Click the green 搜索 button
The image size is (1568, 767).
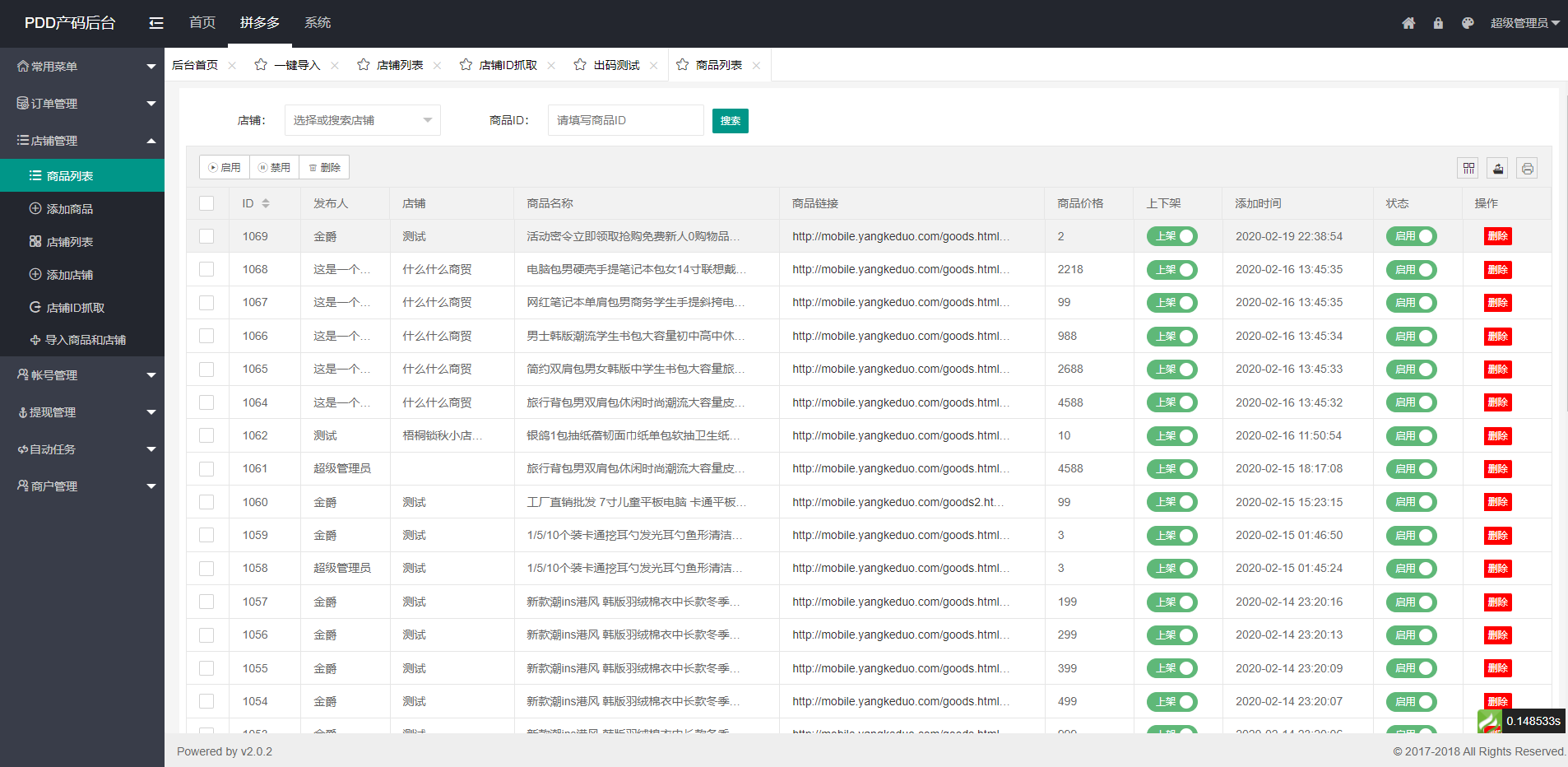[x=730, y=121]
